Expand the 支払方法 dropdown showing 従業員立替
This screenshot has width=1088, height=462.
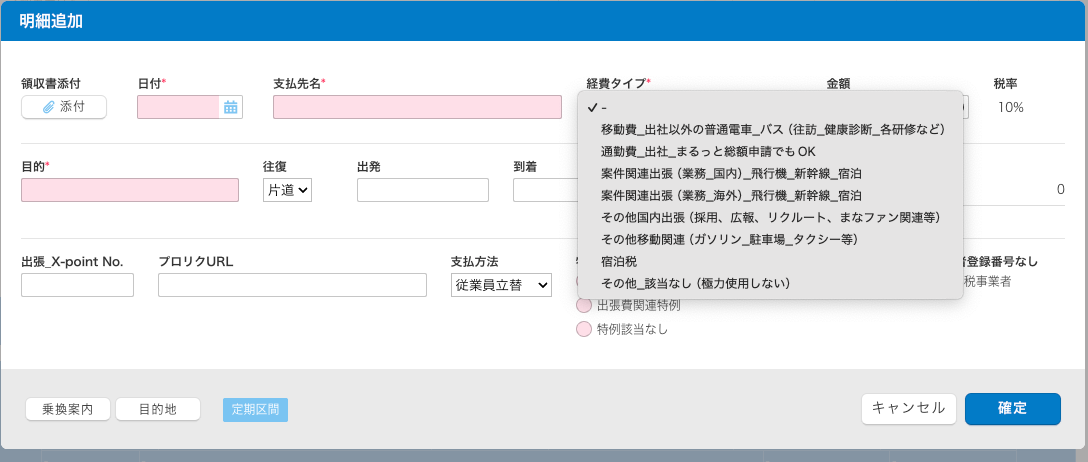(501, 285)
